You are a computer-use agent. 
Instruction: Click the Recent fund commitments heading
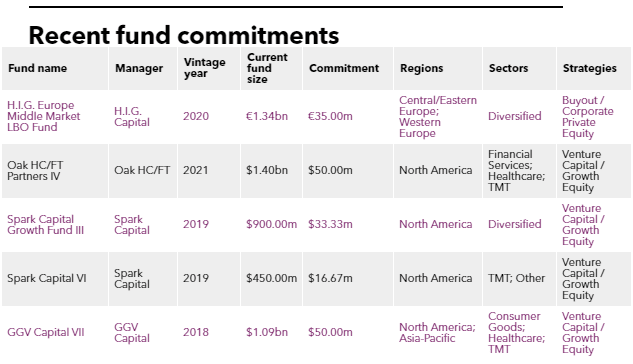[184, 35]
